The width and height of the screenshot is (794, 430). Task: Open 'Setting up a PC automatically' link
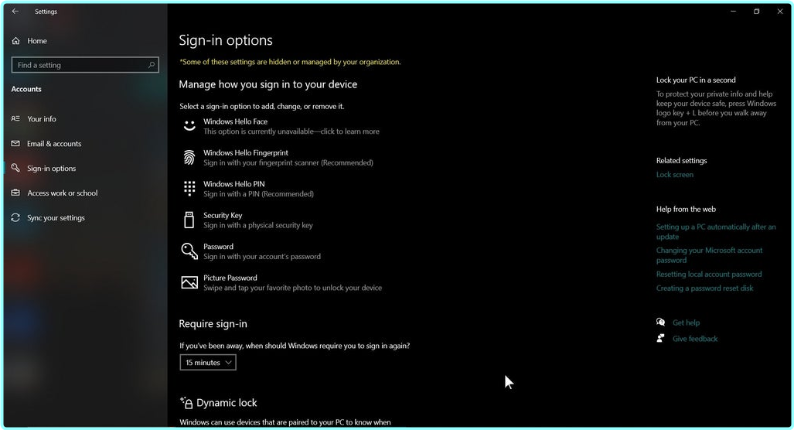tap(716, 231)
